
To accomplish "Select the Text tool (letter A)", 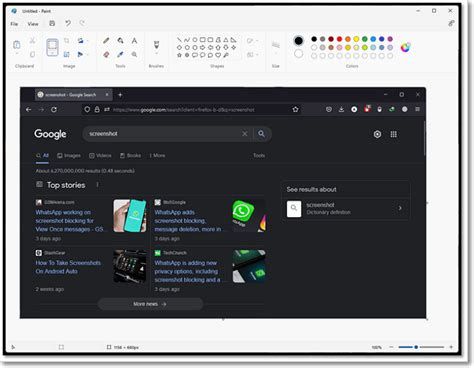I will click(134, 41).
